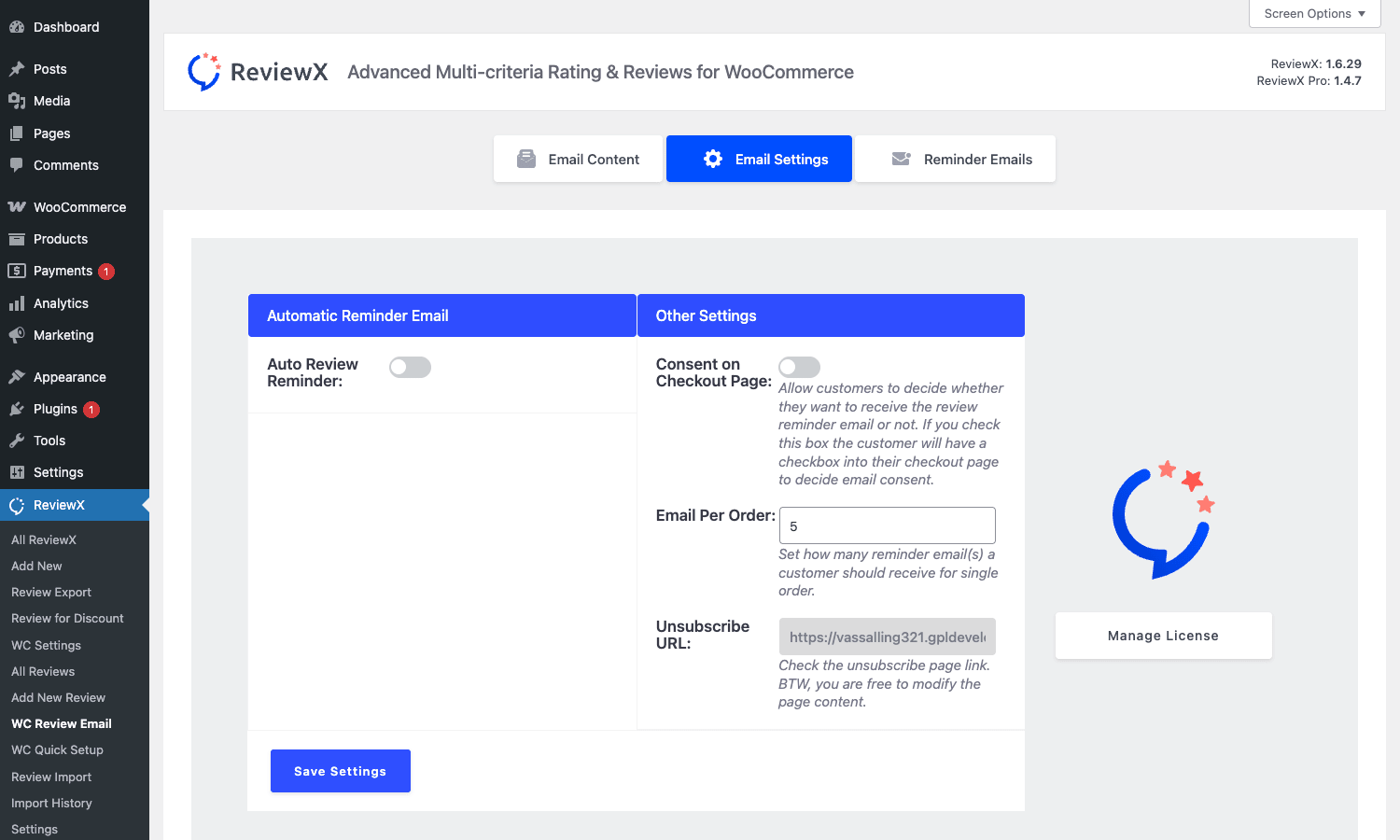Click the Plugins plug icon
Screen dimensions: 1400x840
(17, 409)
